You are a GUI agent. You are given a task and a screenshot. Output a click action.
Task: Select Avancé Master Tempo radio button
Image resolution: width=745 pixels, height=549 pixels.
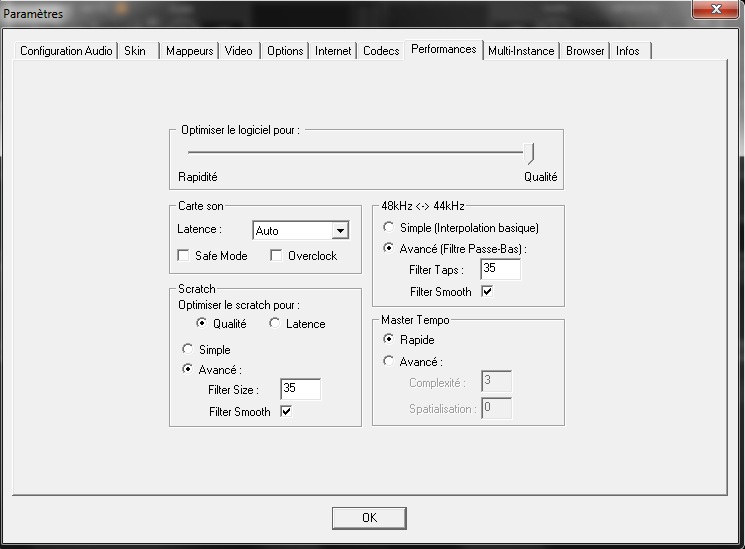390,362
